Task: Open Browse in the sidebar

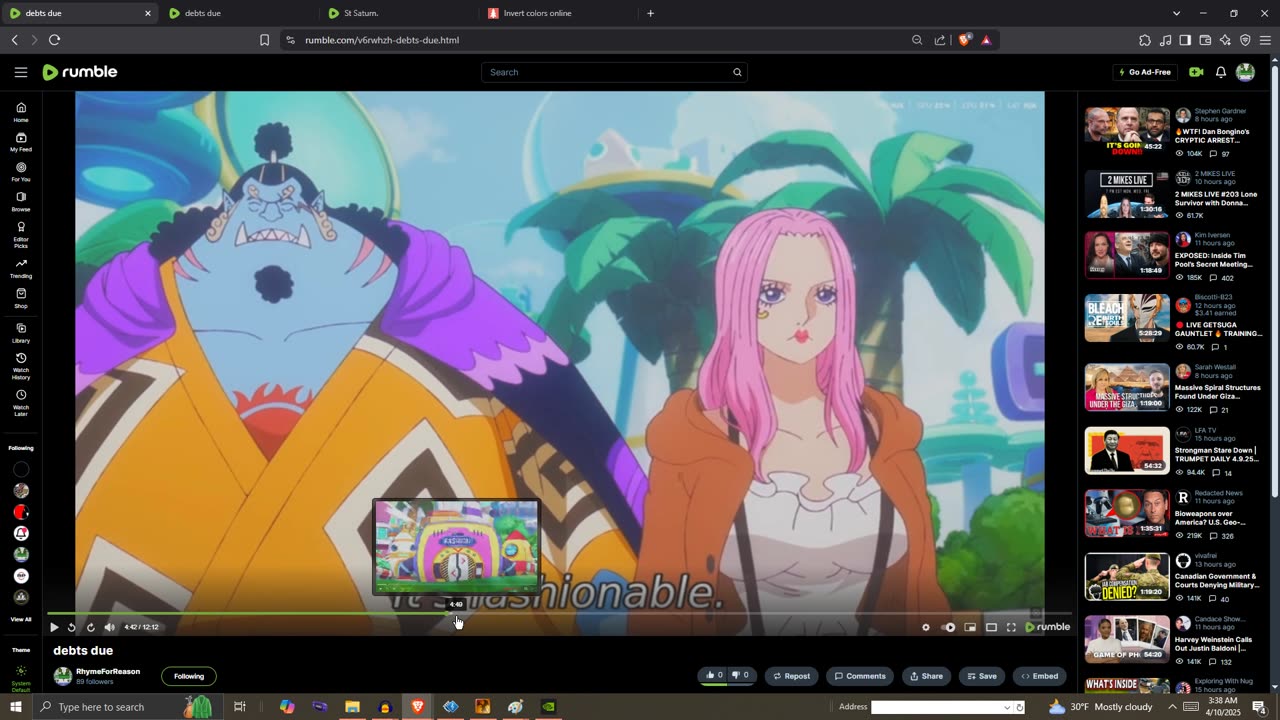Action: (x=21, y=202)
